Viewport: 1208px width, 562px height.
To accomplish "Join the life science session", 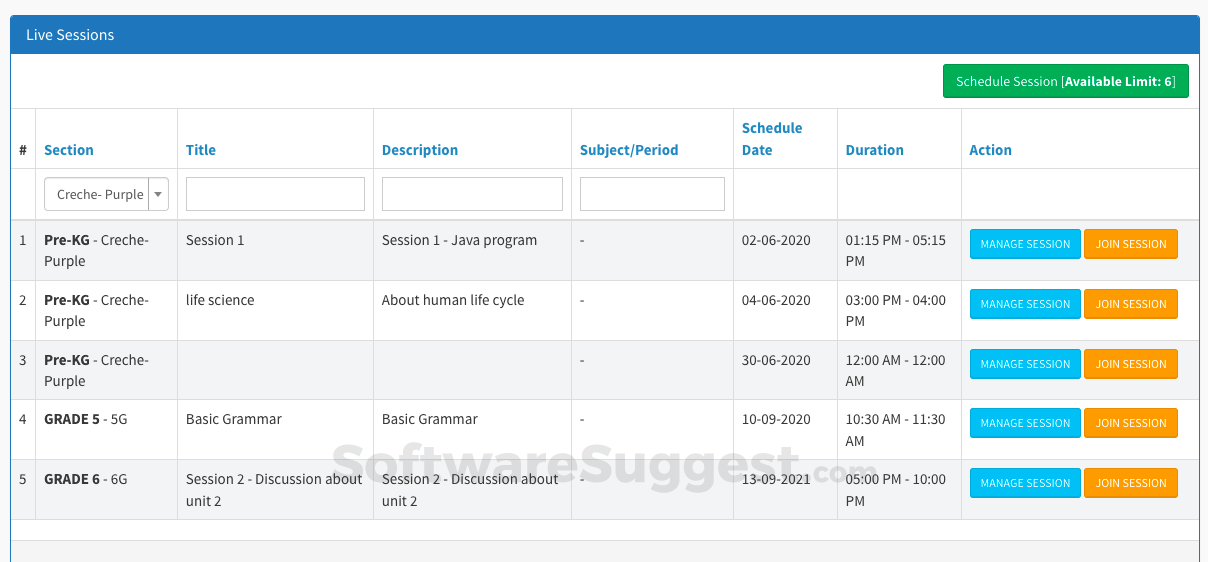I will point(1131,304).
